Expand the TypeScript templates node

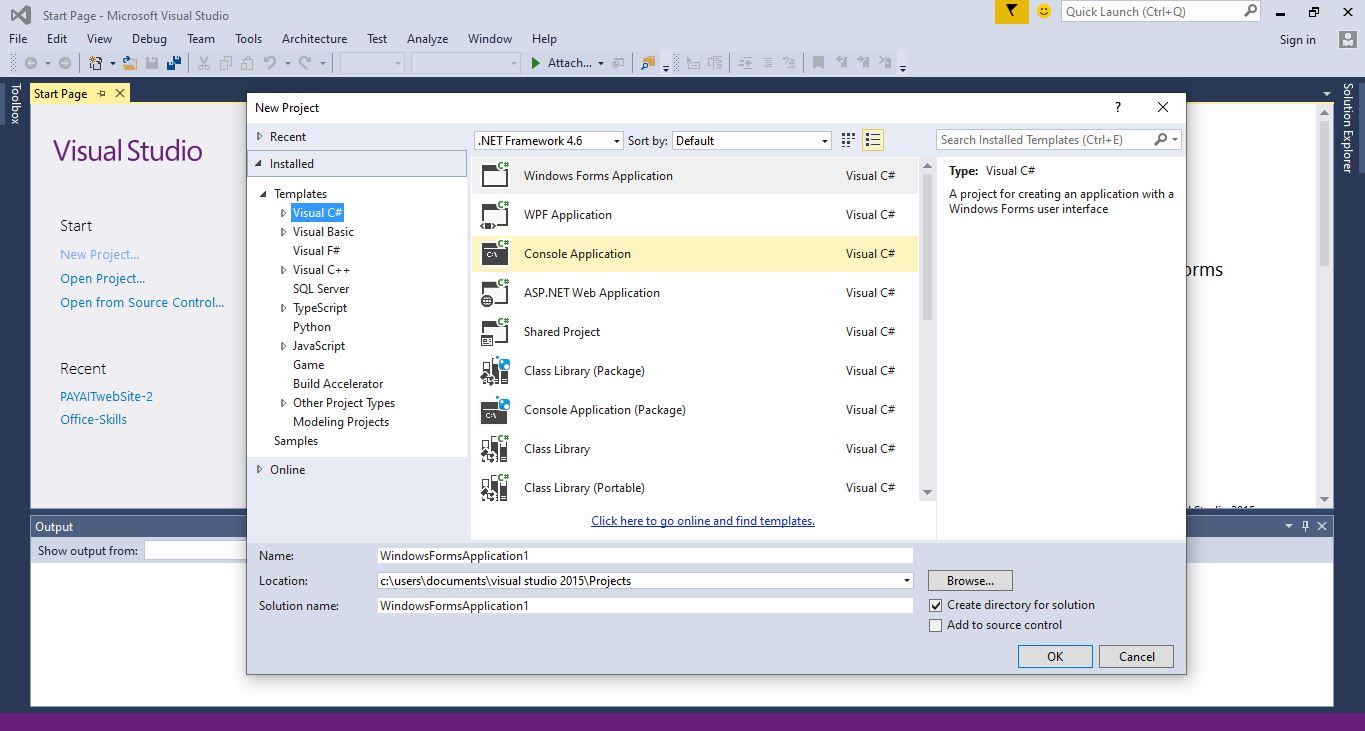284,308
